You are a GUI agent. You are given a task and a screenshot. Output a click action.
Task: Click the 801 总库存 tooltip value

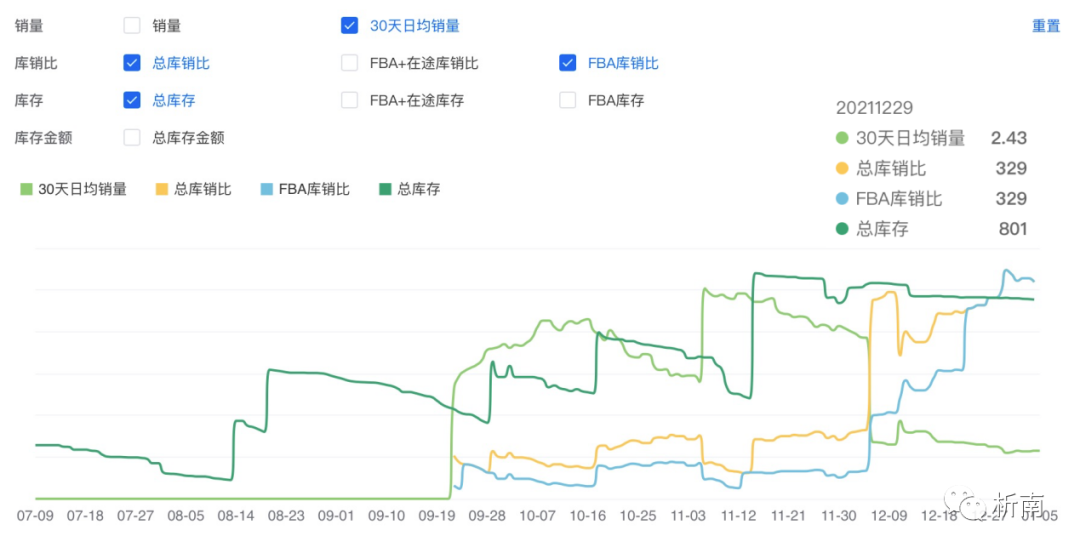coord(1013,229)
